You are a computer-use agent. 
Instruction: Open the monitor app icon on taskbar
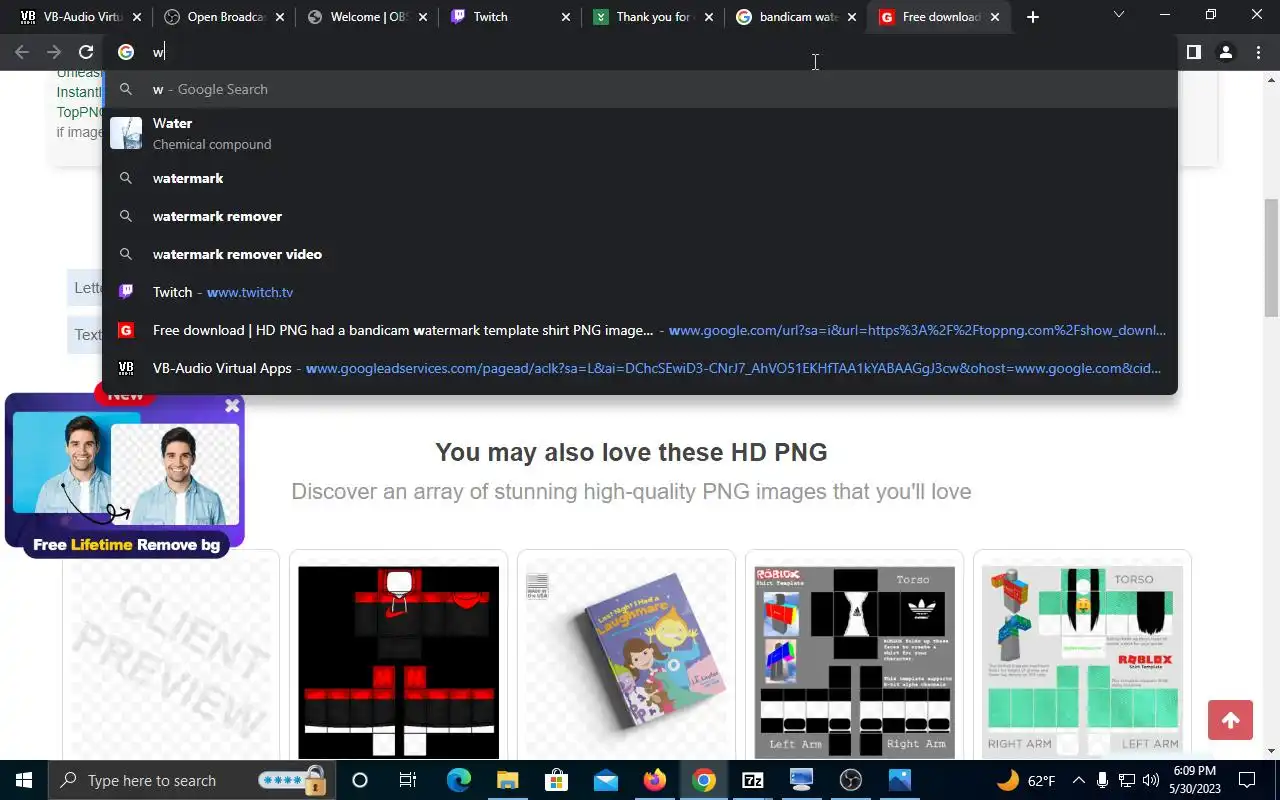(x=802, y=780)
